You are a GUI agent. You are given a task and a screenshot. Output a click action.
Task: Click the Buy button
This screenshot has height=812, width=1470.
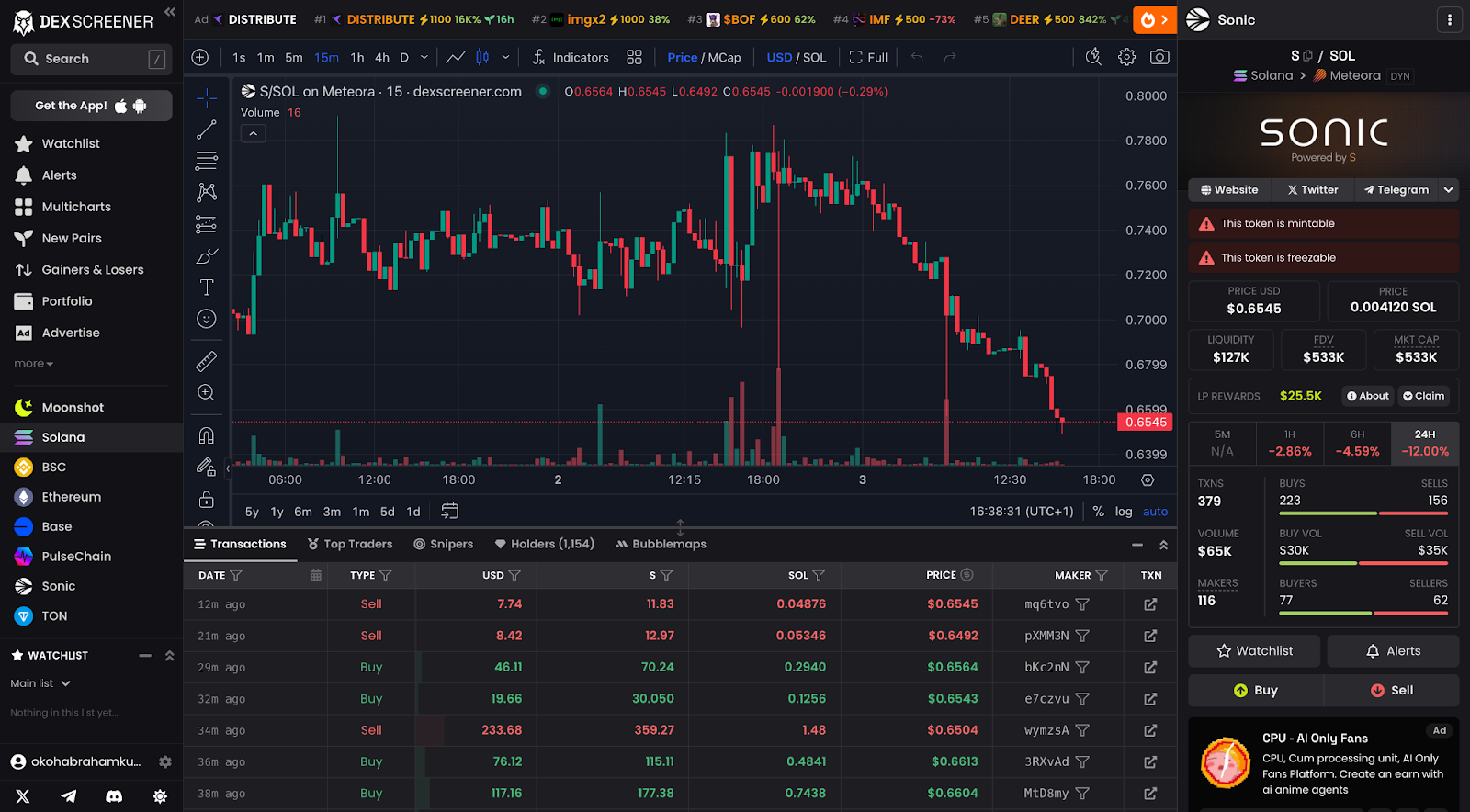coord(1255,691)
